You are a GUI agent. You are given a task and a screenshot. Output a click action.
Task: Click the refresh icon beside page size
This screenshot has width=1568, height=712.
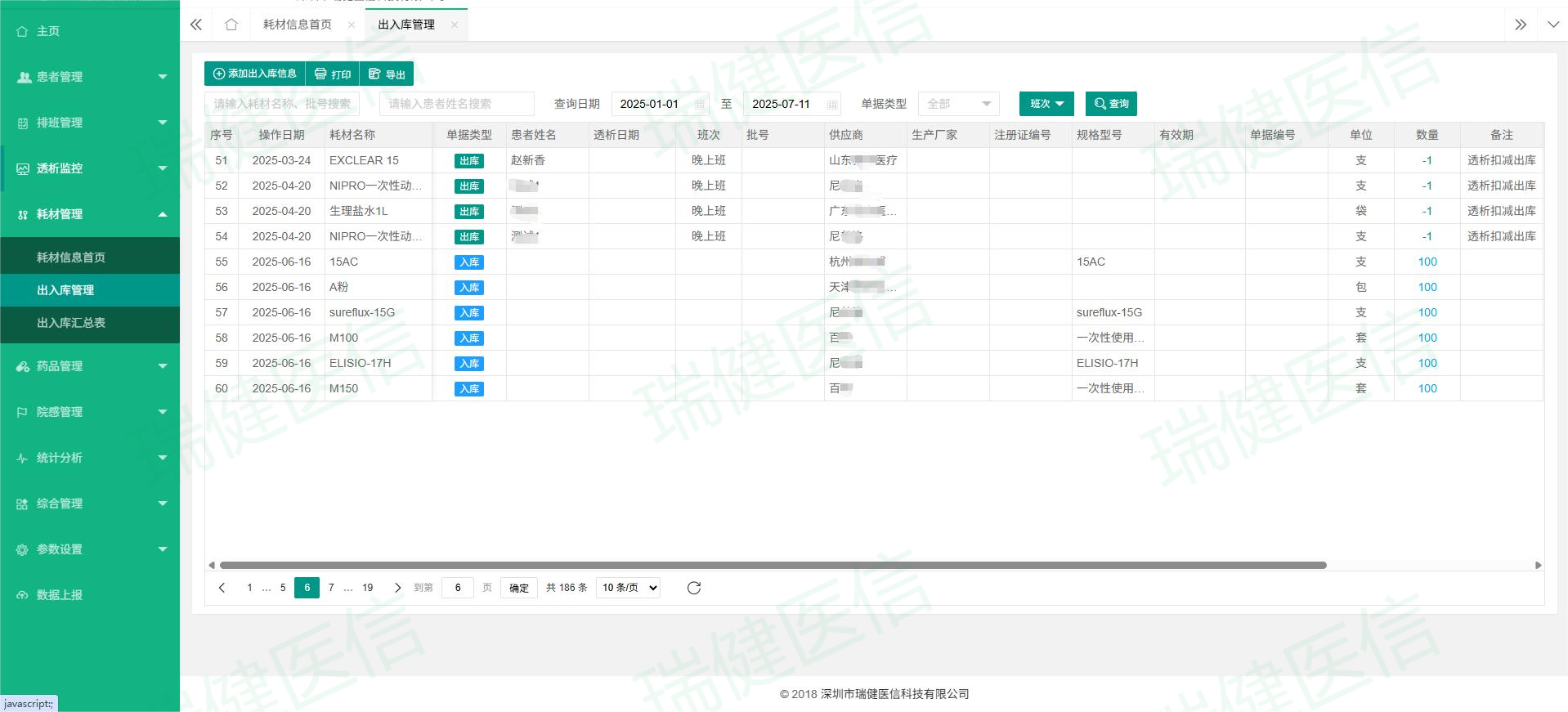694,588
